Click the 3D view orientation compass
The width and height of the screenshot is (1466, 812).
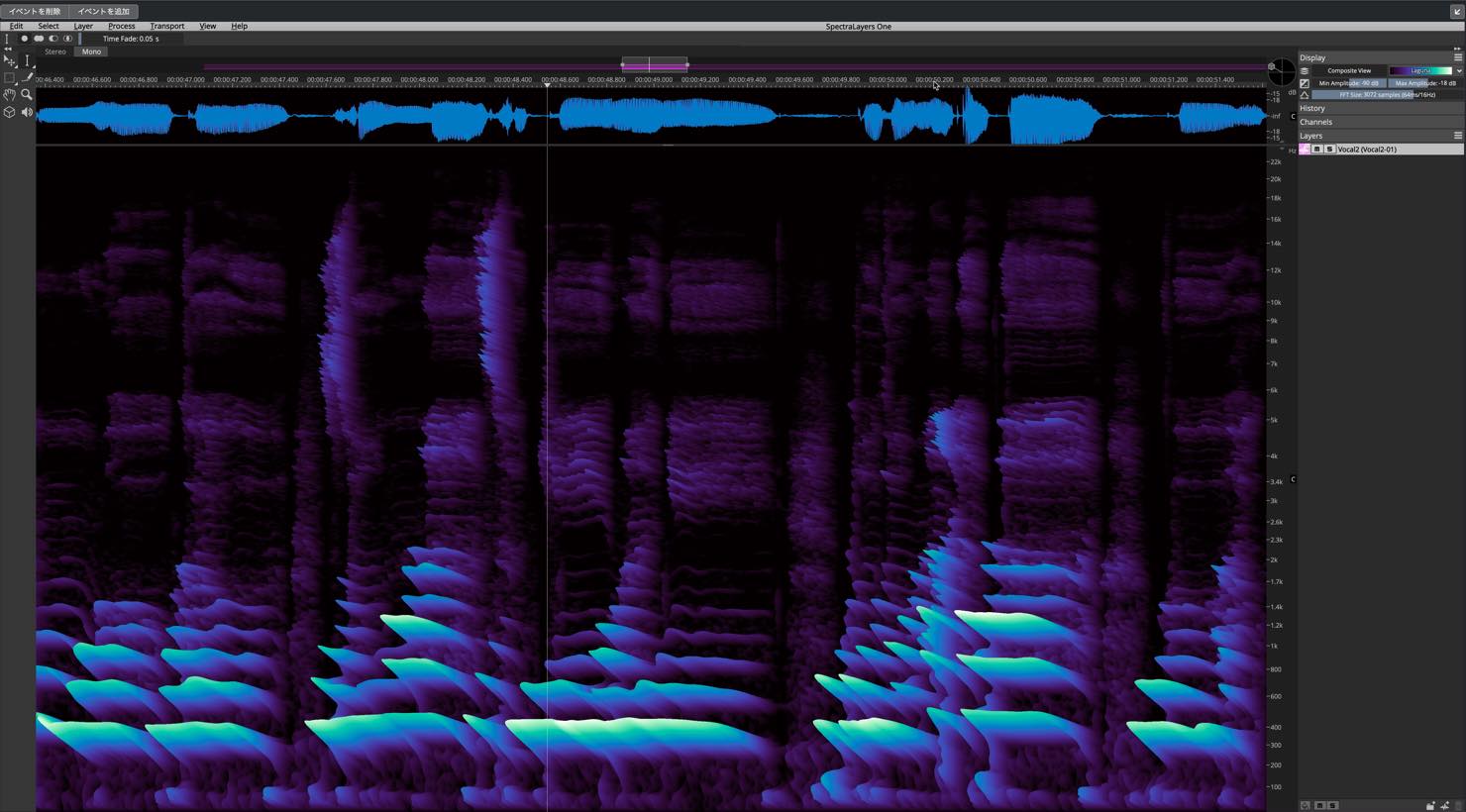coord(1281,72)
